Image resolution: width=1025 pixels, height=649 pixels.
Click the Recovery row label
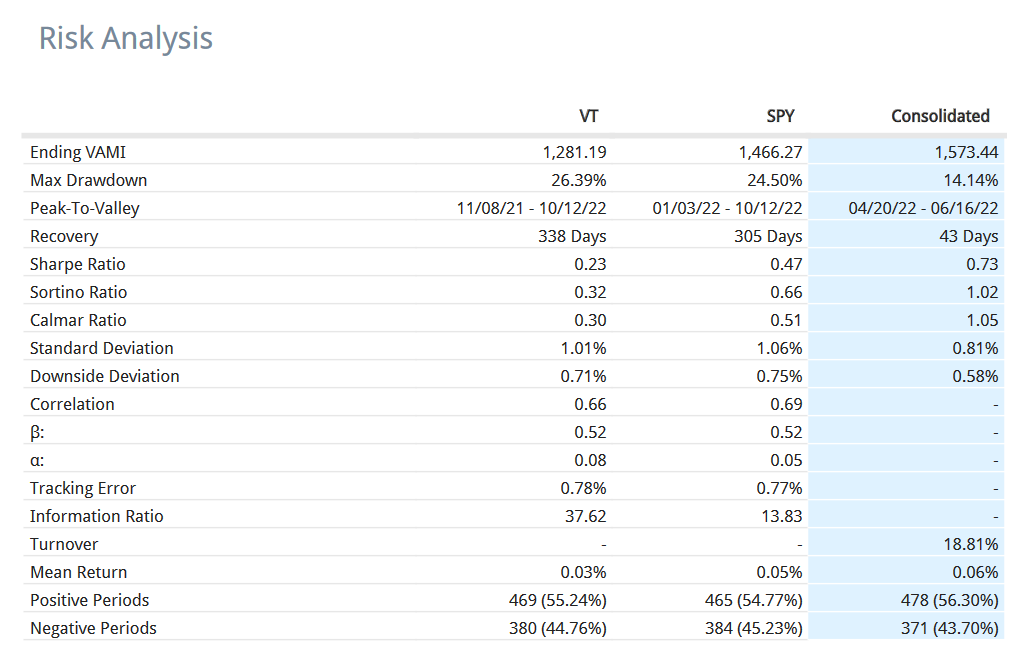64,237
